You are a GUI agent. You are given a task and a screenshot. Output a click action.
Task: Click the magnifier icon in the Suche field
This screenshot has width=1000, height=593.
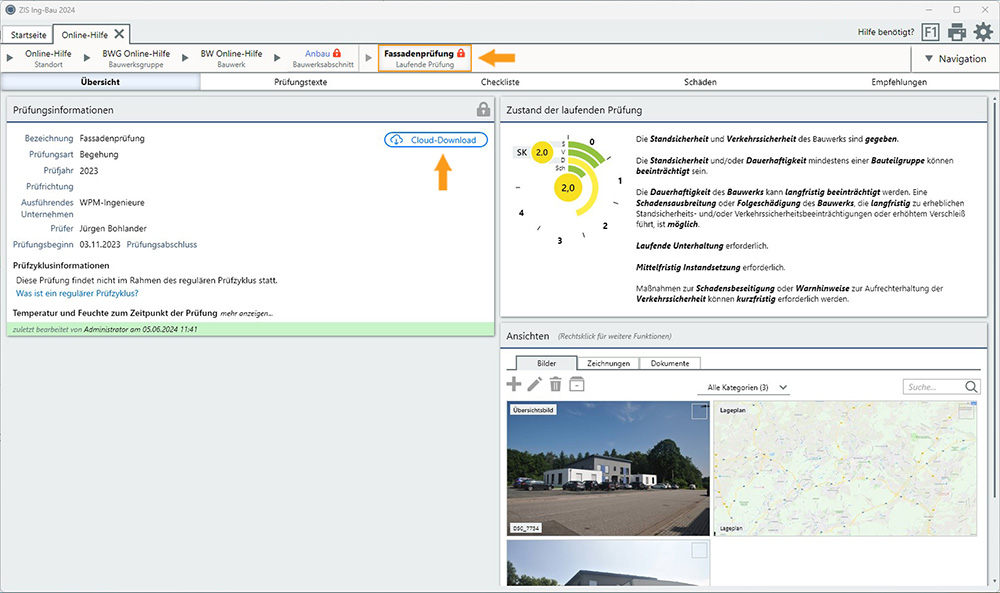tap(972, 387)
